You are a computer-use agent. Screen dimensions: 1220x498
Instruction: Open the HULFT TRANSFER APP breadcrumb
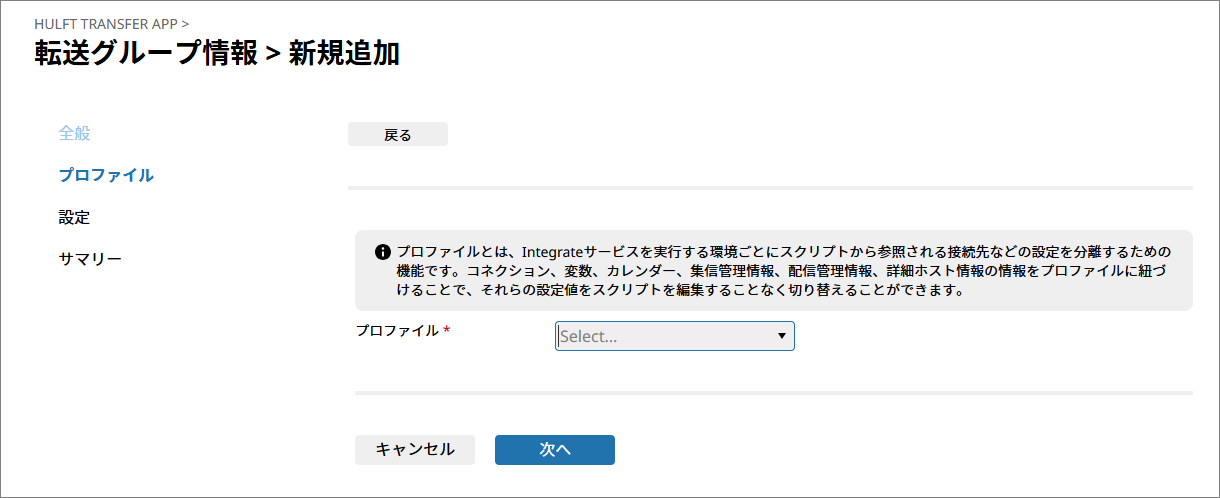(105, 22)
